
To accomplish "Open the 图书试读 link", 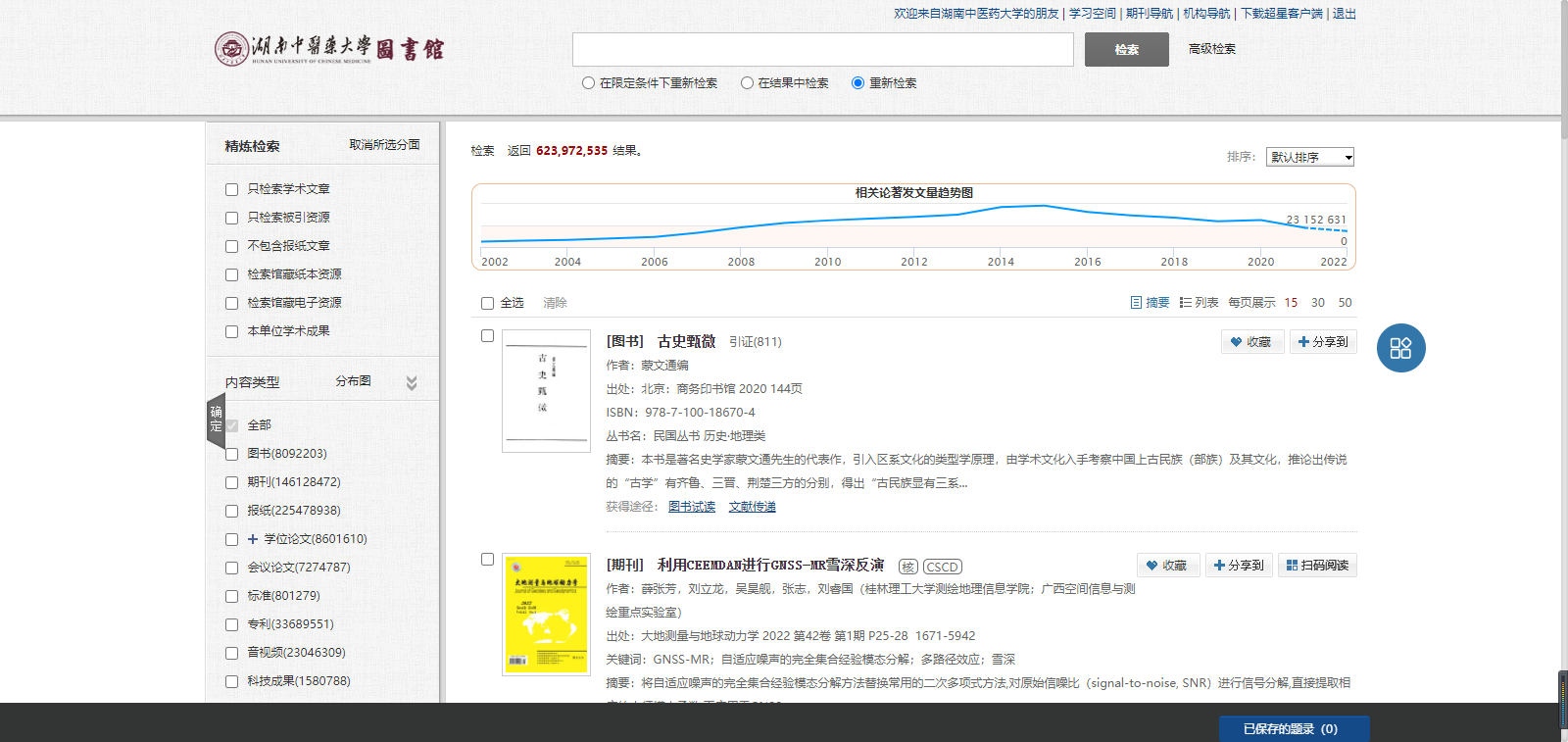I will [x=692, y=507].
